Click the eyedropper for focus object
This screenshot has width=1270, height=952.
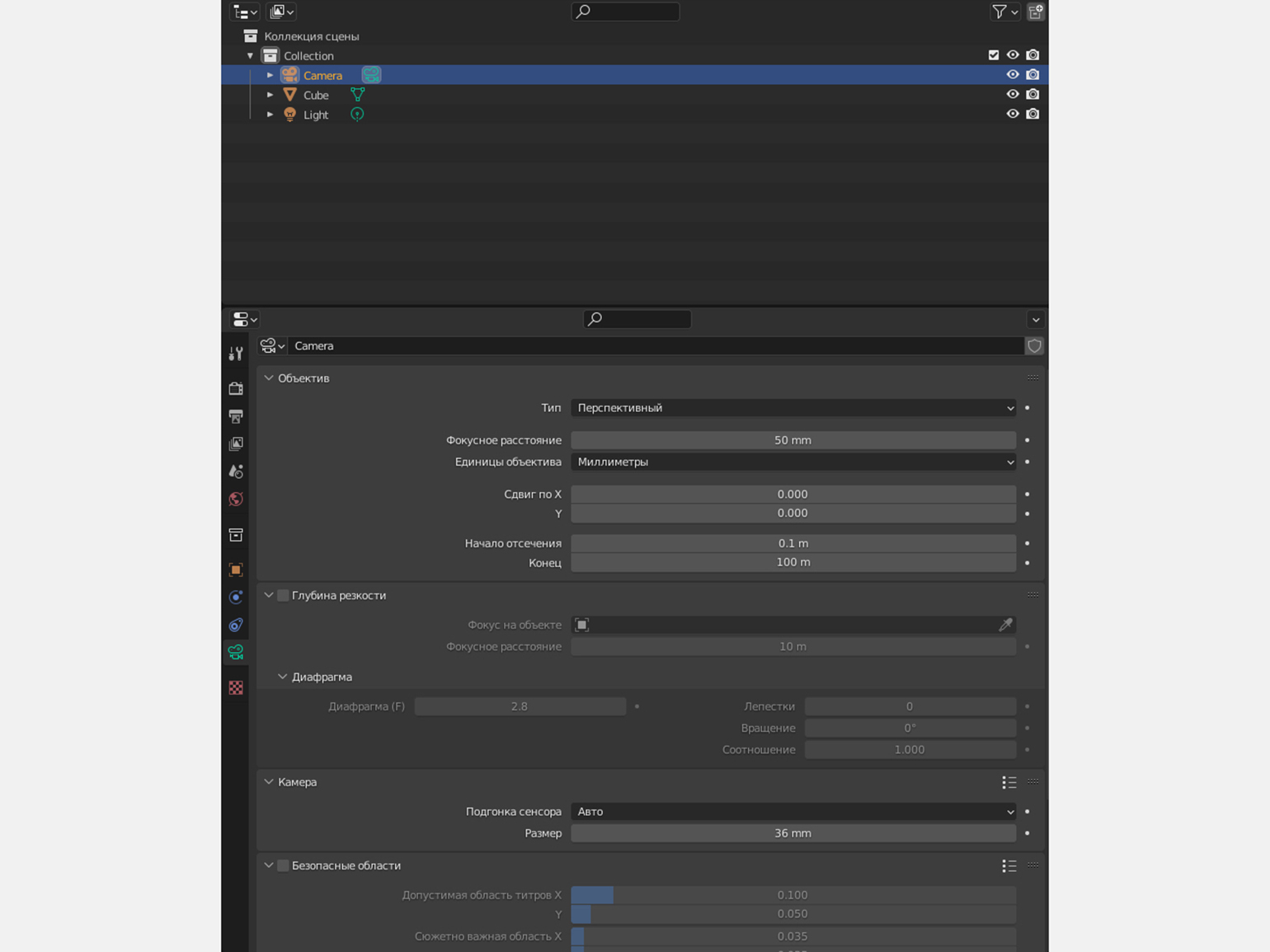coord(1004,625)
